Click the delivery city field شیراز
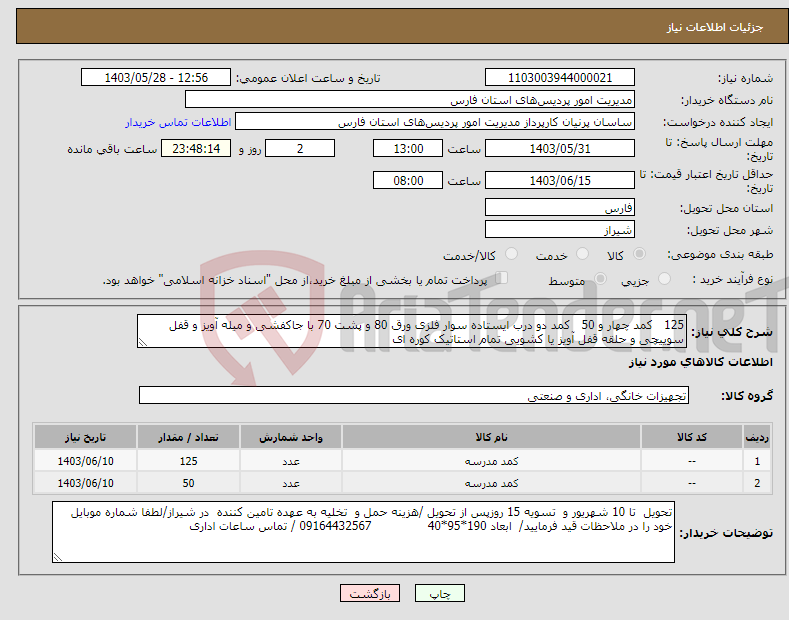Screen dimensions: 789x620 click(560, 229)
